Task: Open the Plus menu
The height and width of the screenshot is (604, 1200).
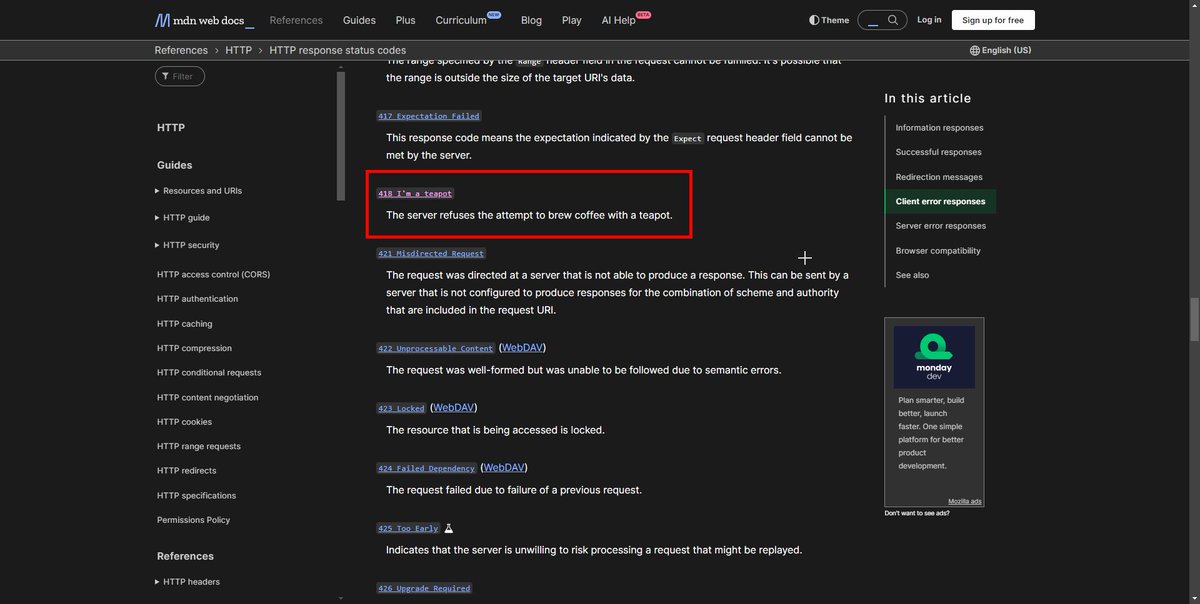Action: tap(405, 20)
